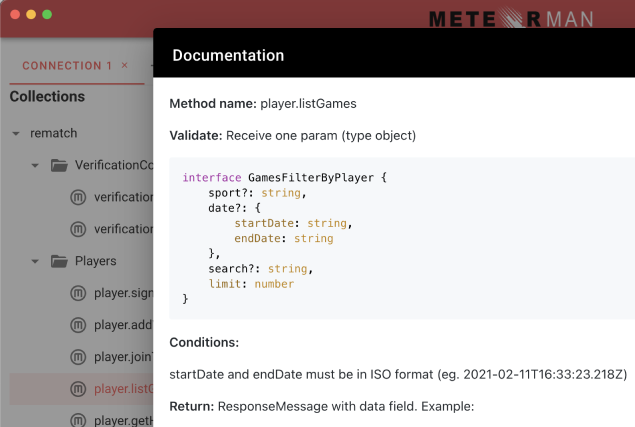Click the first verification method's Meteor icon

pos(78,197)
